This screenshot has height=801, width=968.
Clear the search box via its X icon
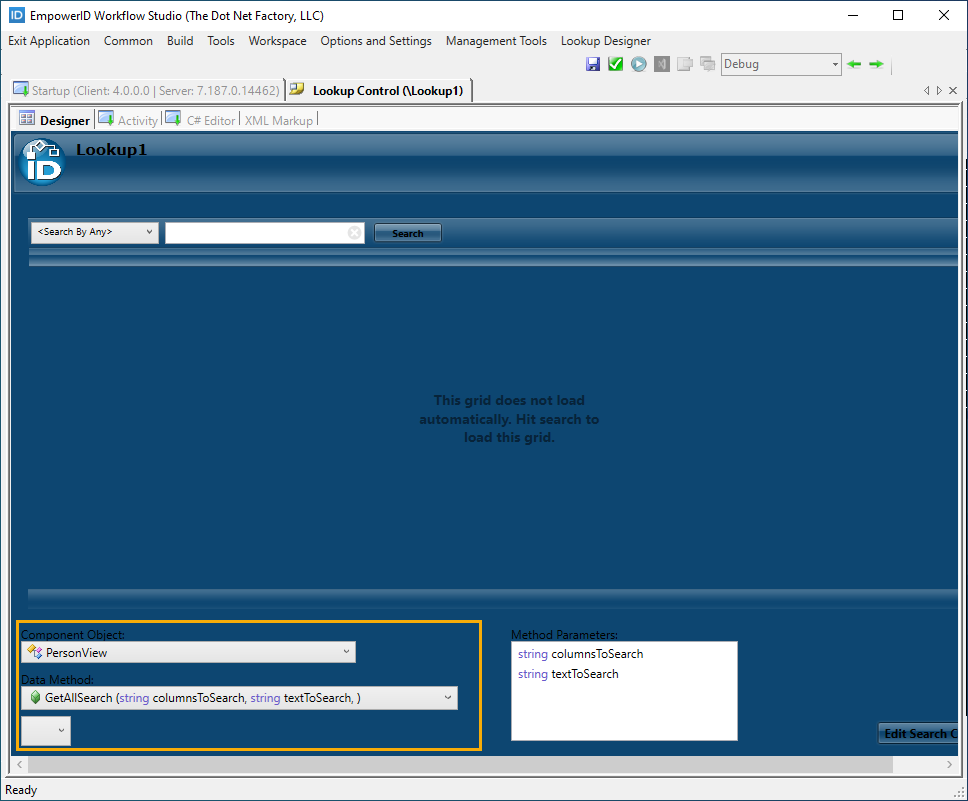coord(354,231)
